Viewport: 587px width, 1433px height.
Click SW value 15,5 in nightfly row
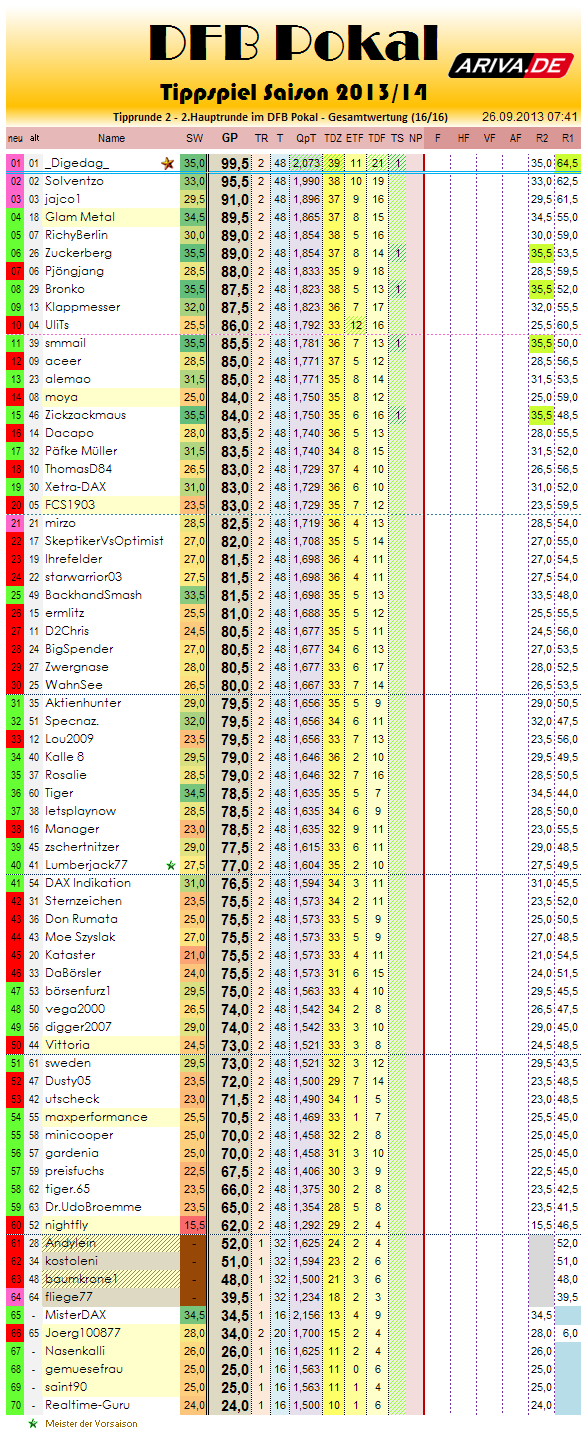[x=194, y=1225]
